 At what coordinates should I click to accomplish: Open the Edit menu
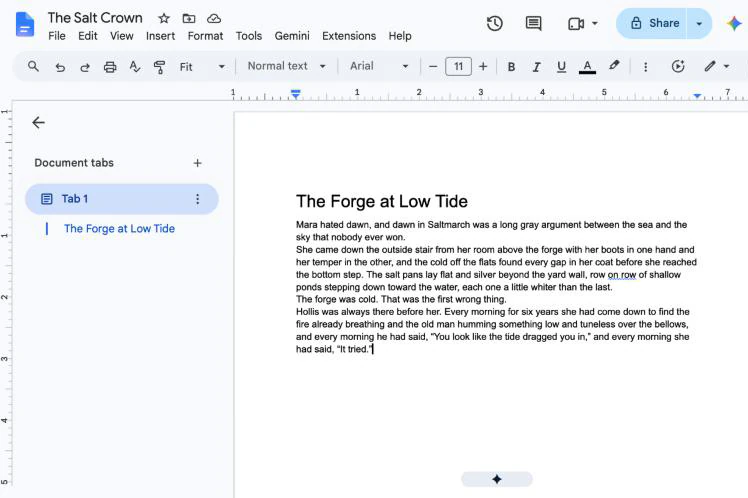[x=88, y=36]
